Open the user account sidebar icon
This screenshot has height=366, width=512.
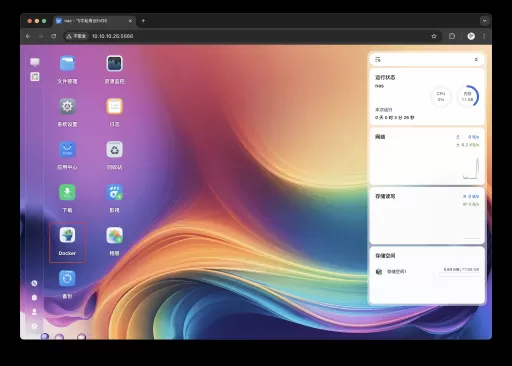click(x=34, y=312)
